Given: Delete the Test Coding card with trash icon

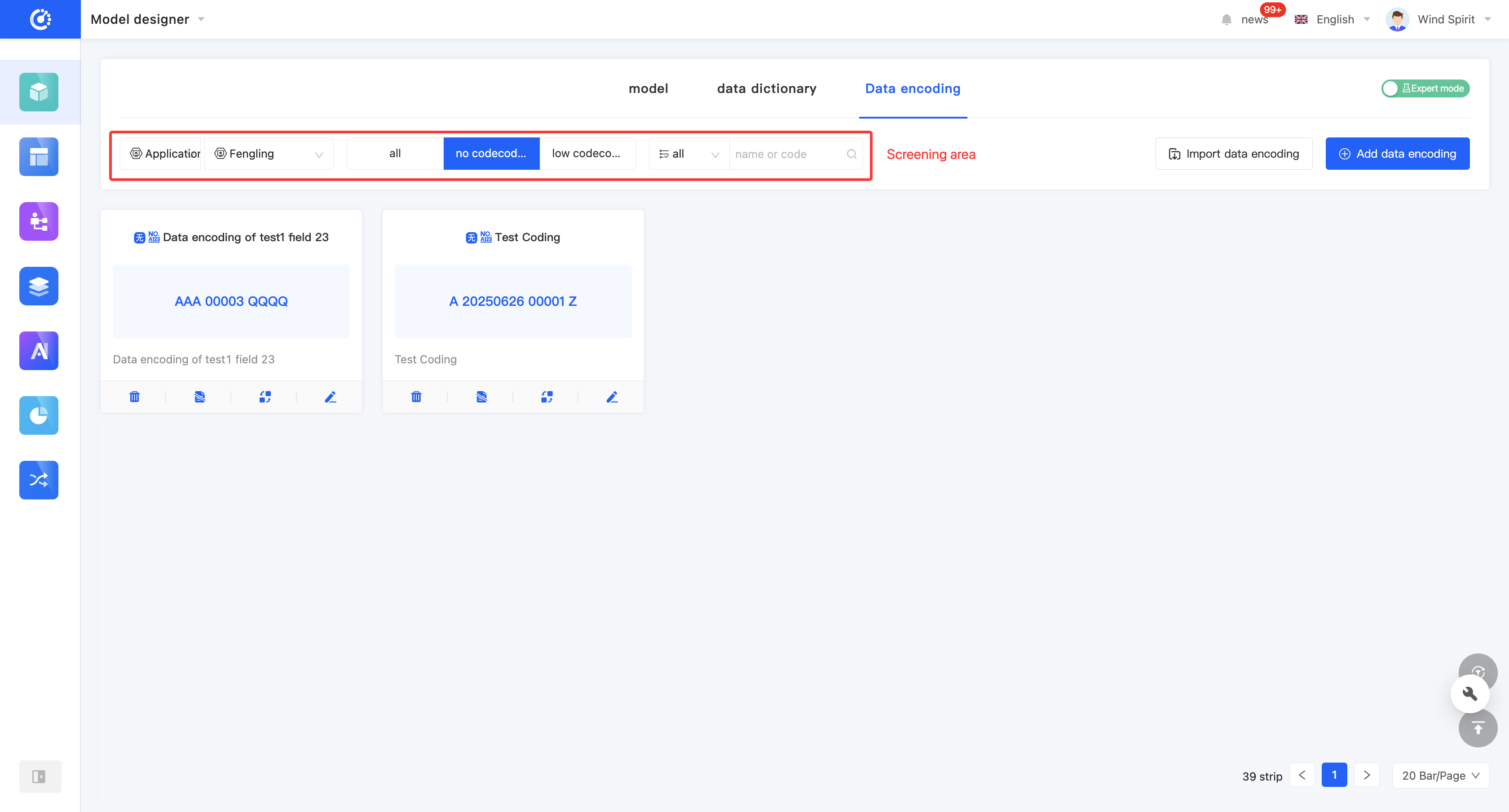Looking at the screenshot, I should (x=416, y=397).
